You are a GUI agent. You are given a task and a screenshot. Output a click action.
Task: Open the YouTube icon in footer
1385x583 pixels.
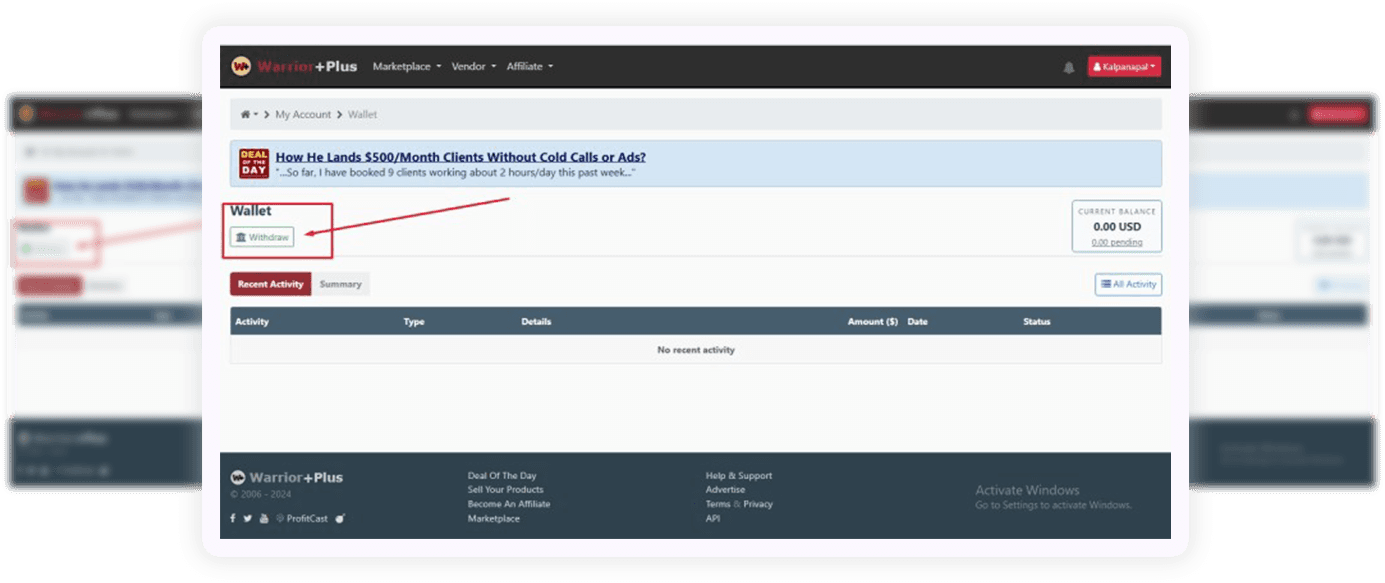click(264, 518)
